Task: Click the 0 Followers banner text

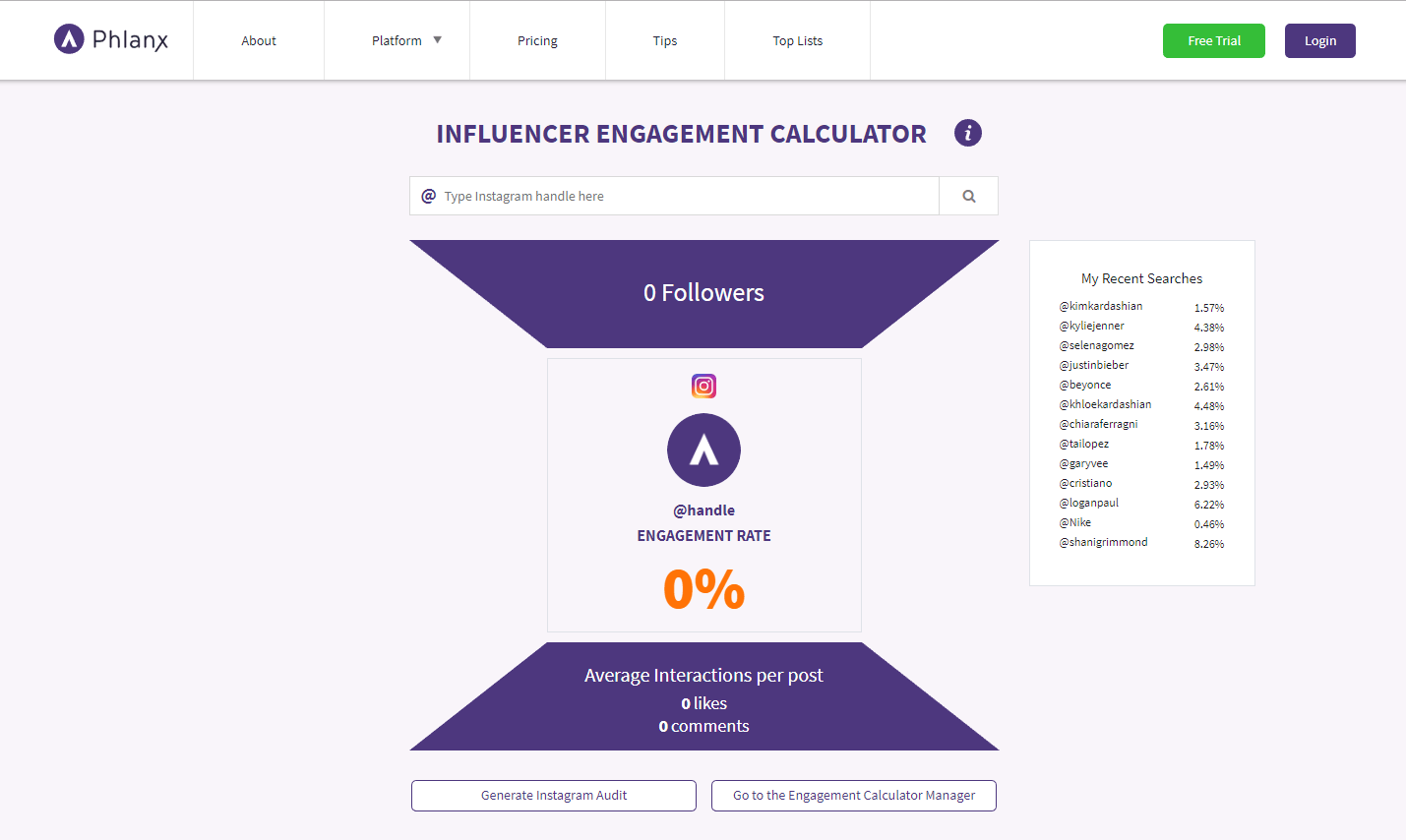Action: pos(703,293)
